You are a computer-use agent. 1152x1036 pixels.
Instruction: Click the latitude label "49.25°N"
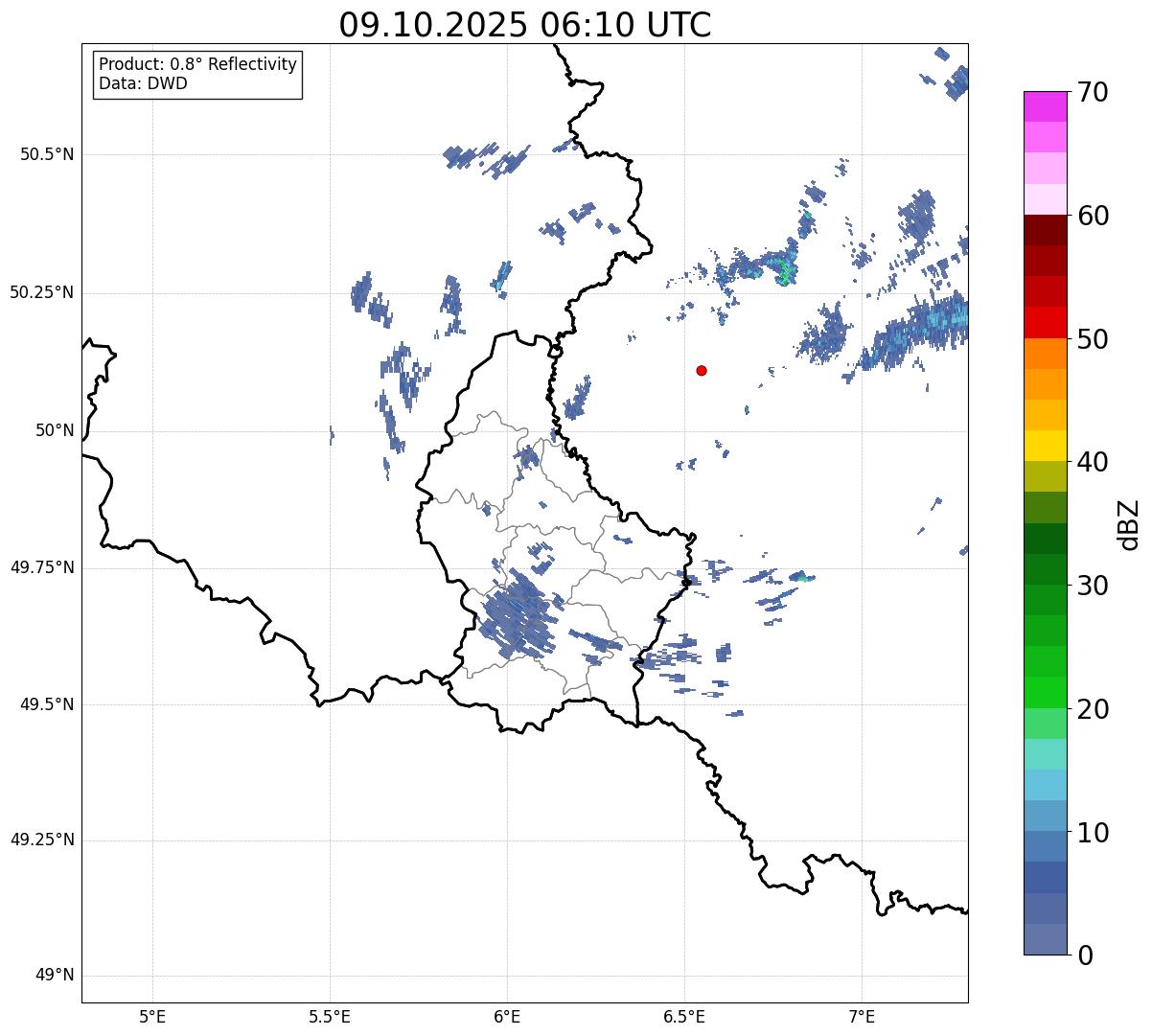(x=41, y=840)
